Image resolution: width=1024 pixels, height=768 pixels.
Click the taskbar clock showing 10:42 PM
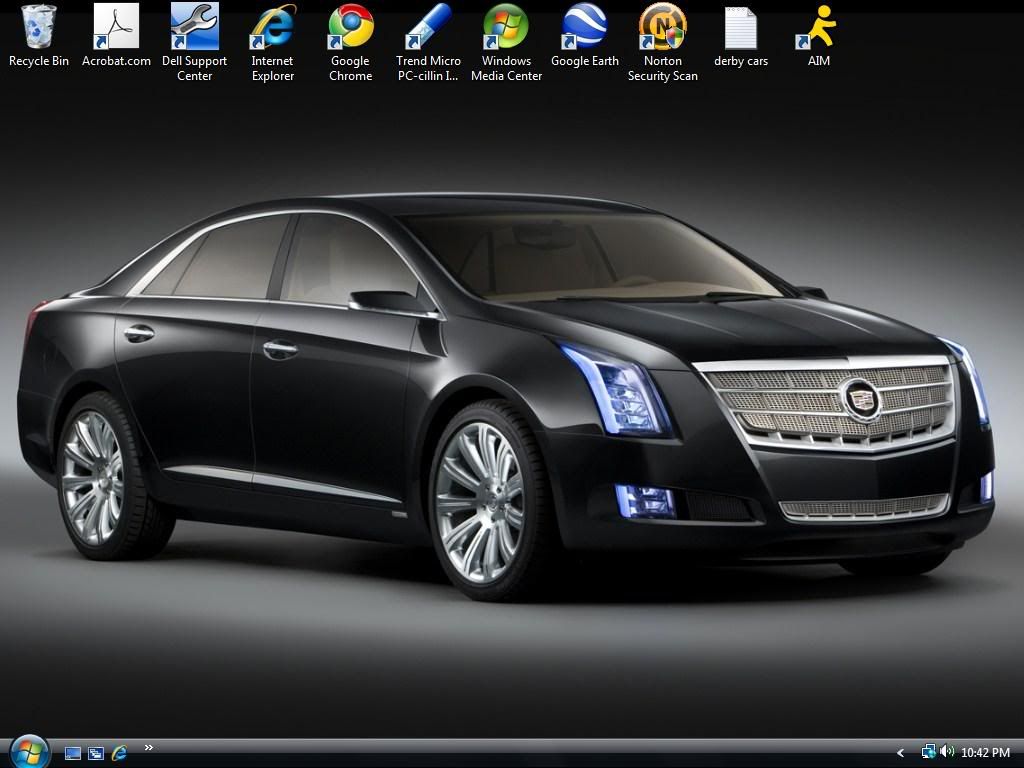985,753
